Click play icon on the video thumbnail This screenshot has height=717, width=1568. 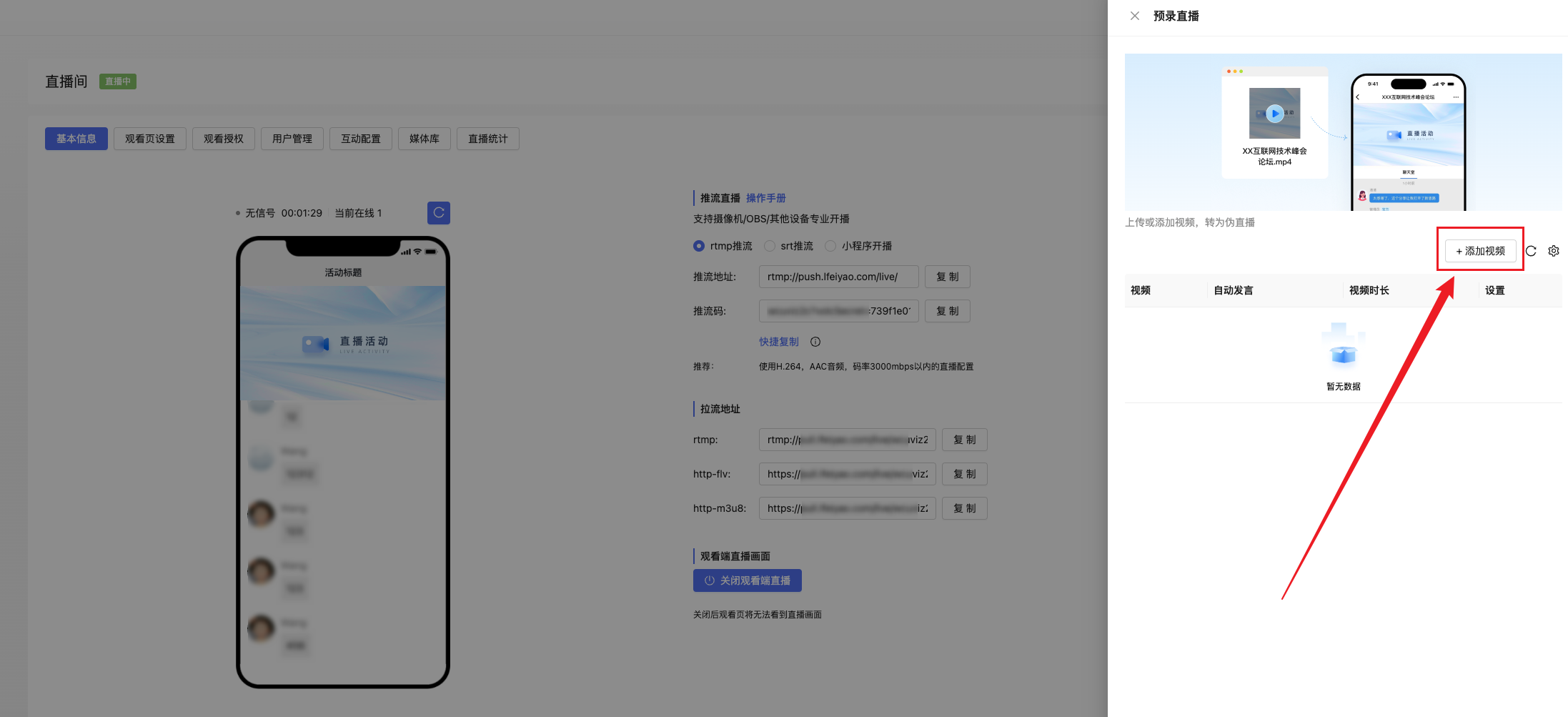pyautogui.click(x=1274, y=114)
